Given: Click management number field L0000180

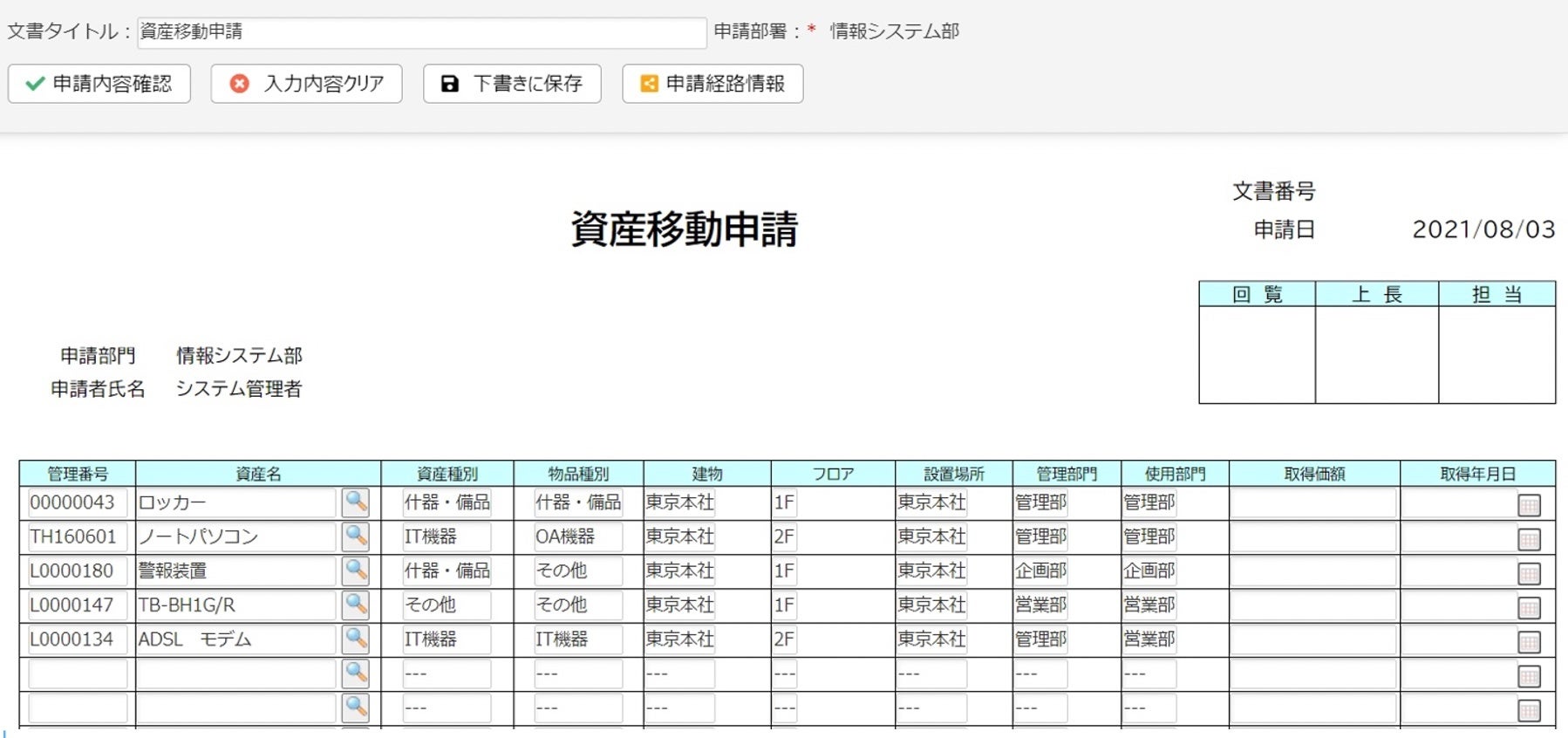Looking at the screenshot, I should coord(78,571).
